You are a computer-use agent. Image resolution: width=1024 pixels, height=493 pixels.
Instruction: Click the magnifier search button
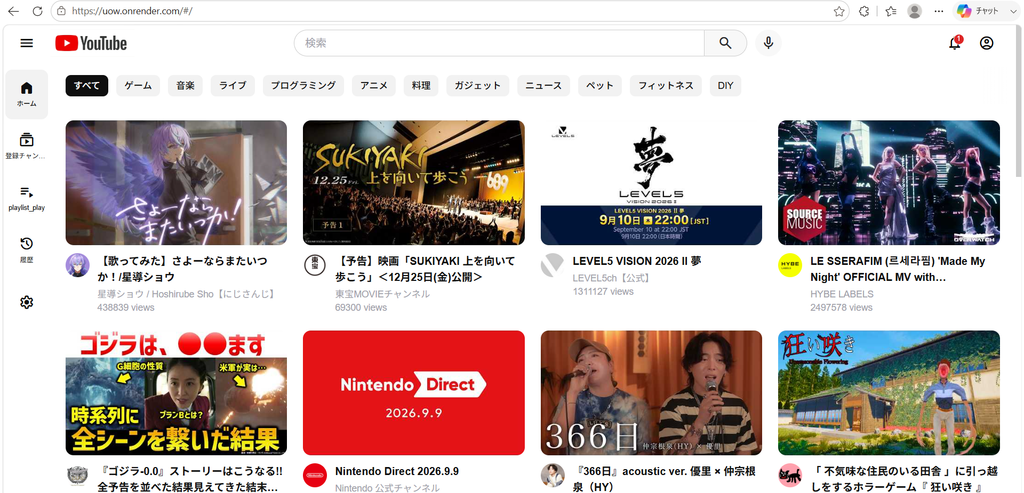click(726, 43)
